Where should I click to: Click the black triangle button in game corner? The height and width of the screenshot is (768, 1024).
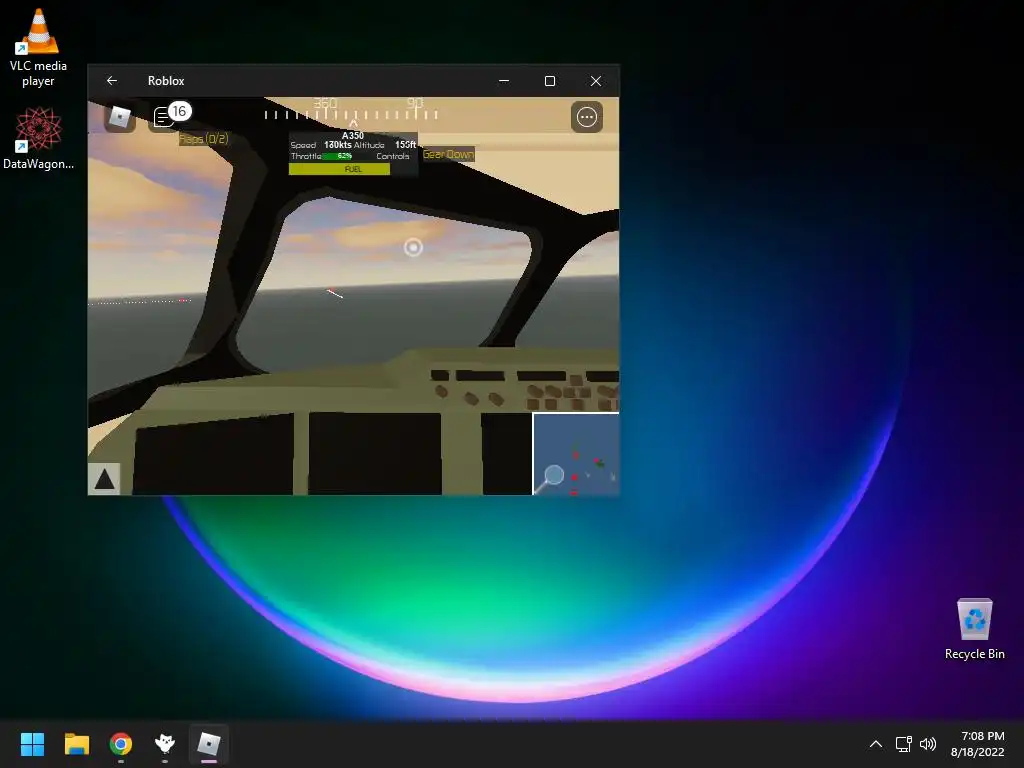click(104, 479)
